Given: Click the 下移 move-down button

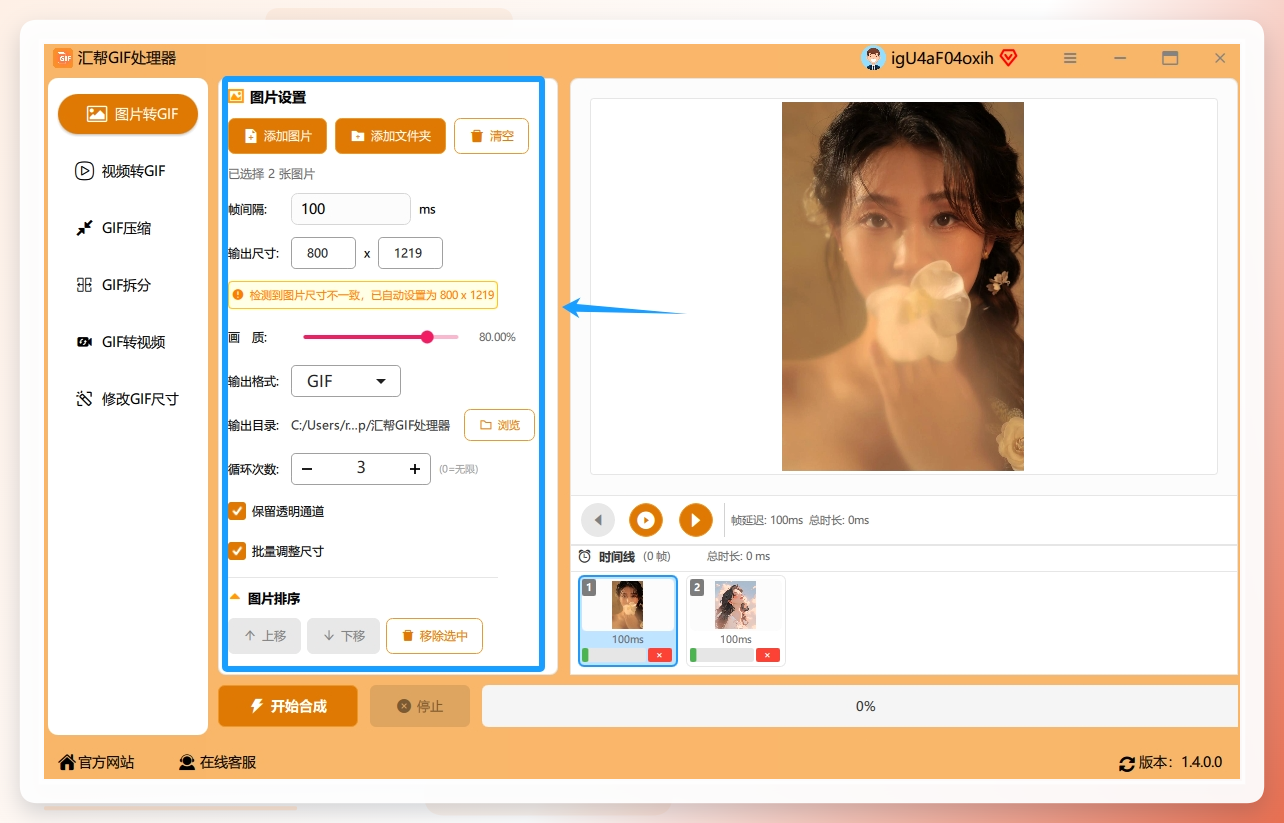Looking at the screenshot, I should [x=343, y=636].
